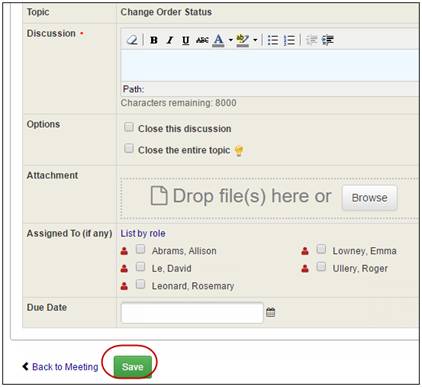Assign to Lowney, Emma checkbox
The image size is (422, 387).
(x=321, y=249)
